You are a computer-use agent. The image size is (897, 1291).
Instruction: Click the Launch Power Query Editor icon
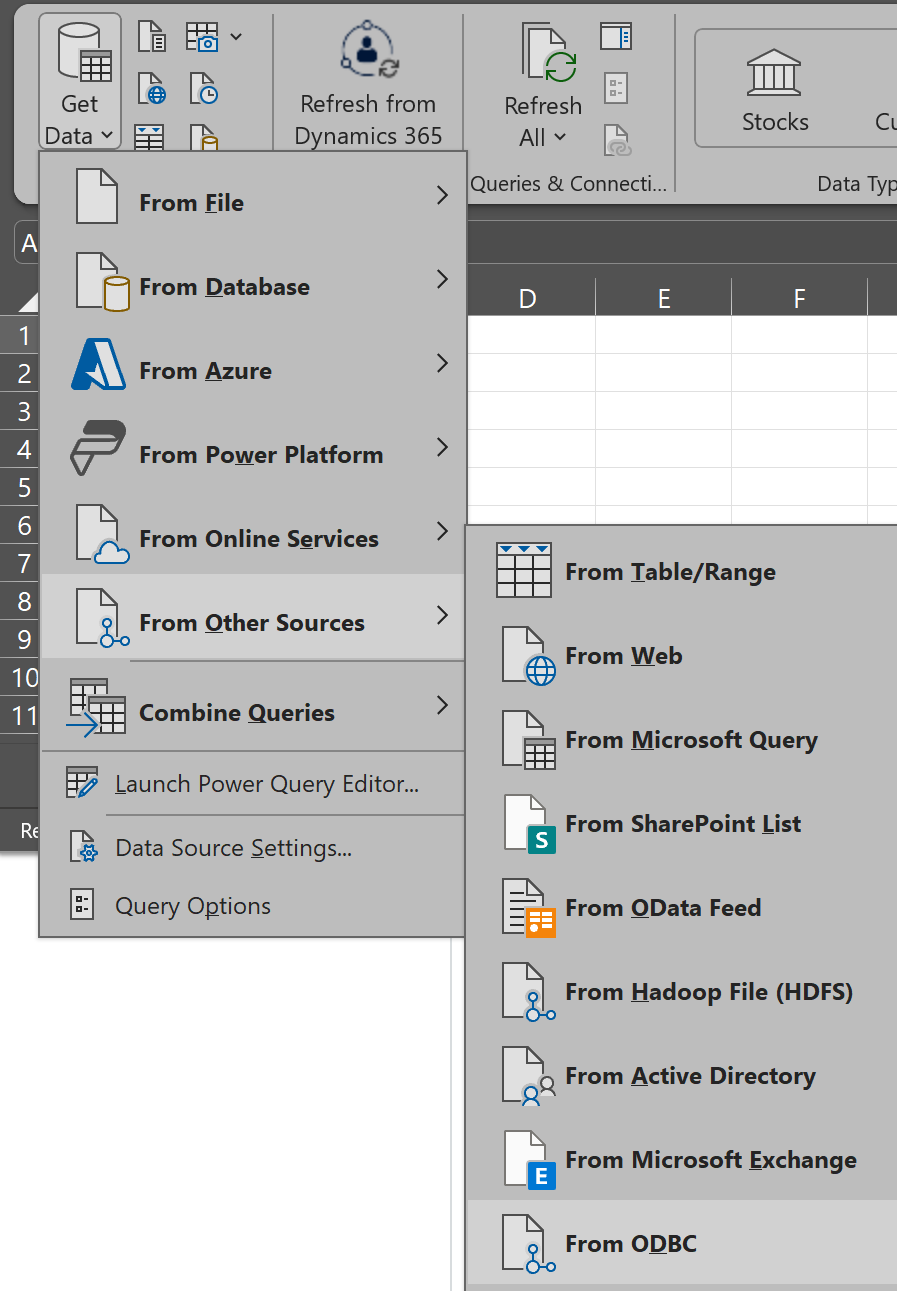[x=82, y=783]
